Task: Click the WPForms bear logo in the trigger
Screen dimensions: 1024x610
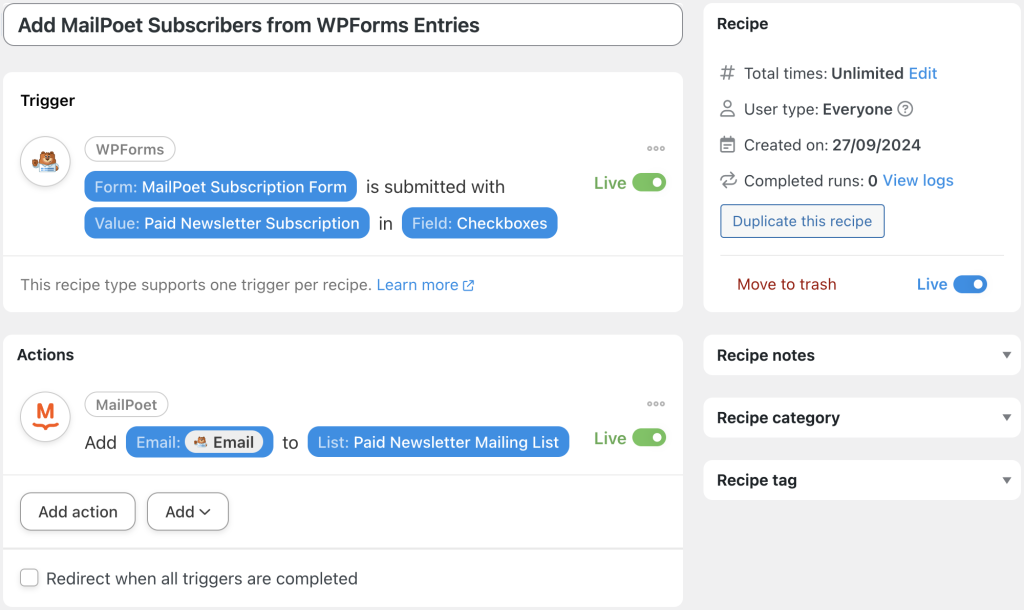Action: point(44,161)
